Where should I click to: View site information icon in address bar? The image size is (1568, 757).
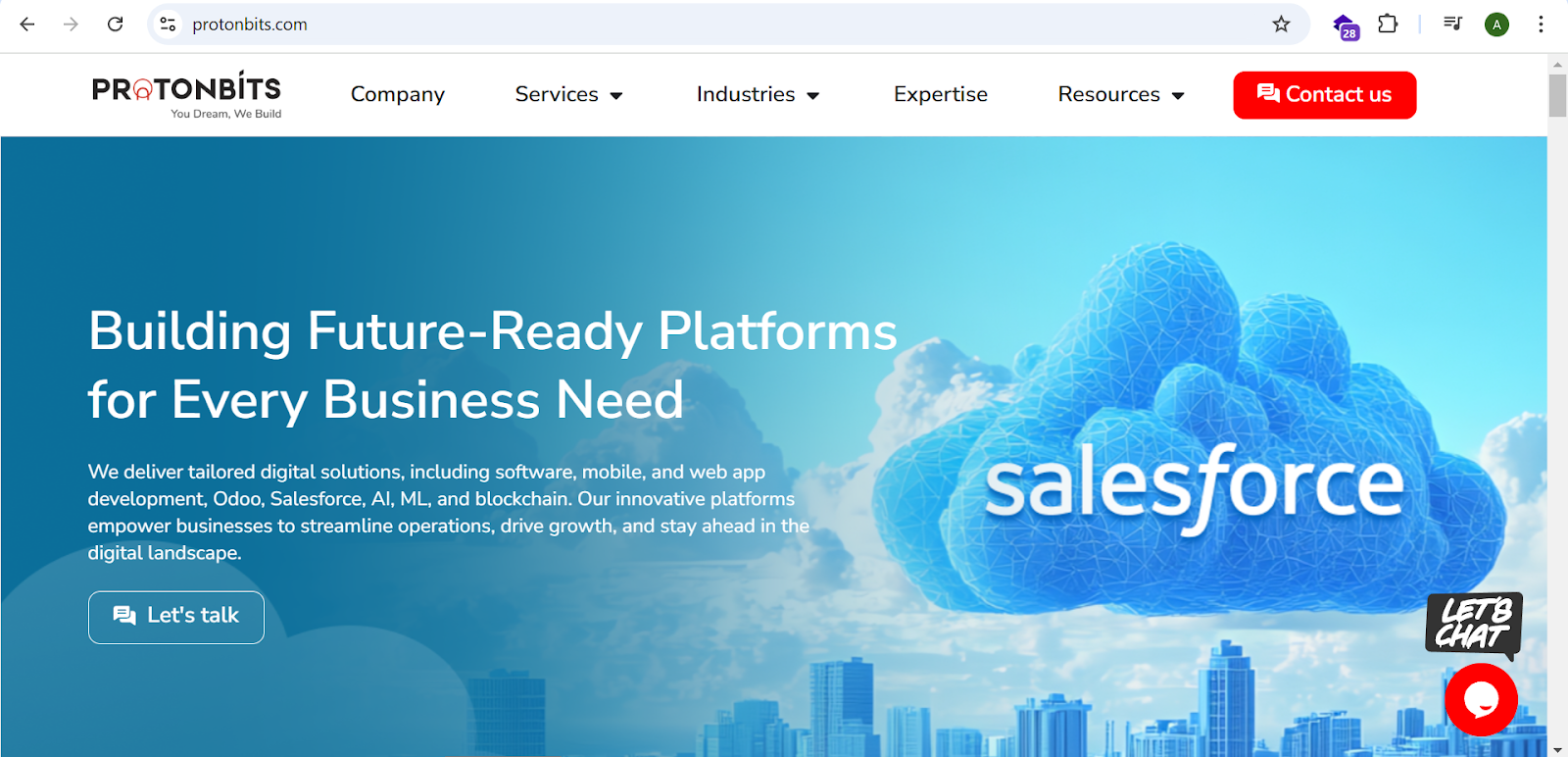click(169, 25)
